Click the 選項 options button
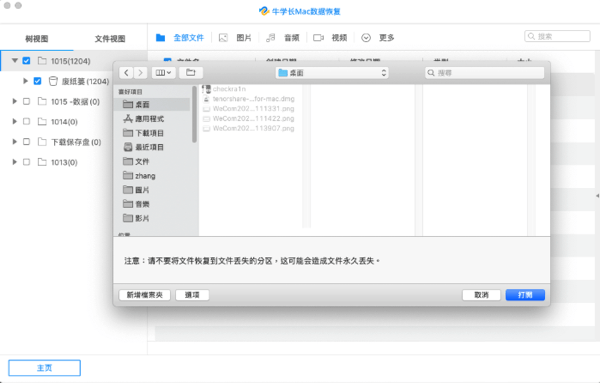The image size is (600, 388). tap(192, 295)
